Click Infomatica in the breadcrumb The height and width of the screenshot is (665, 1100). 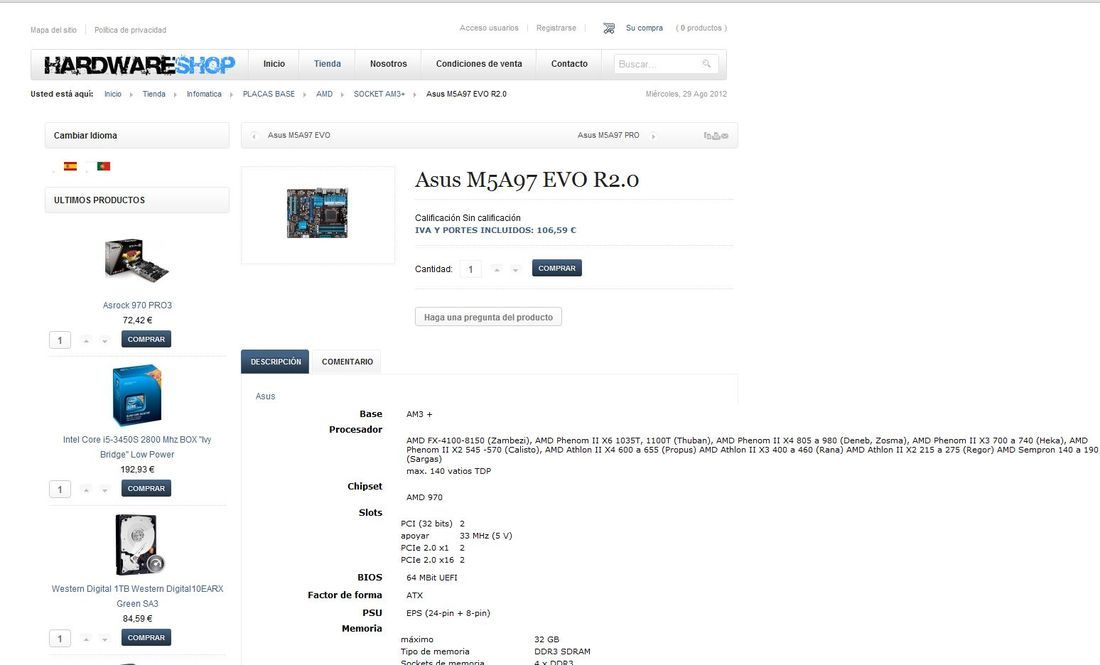point(204,94)
